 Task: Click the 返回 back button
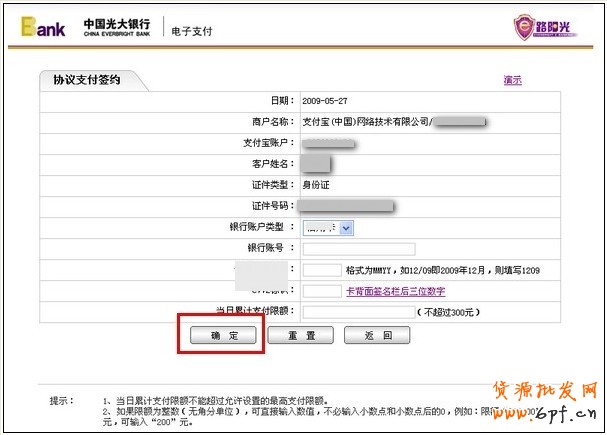(376, 336)
